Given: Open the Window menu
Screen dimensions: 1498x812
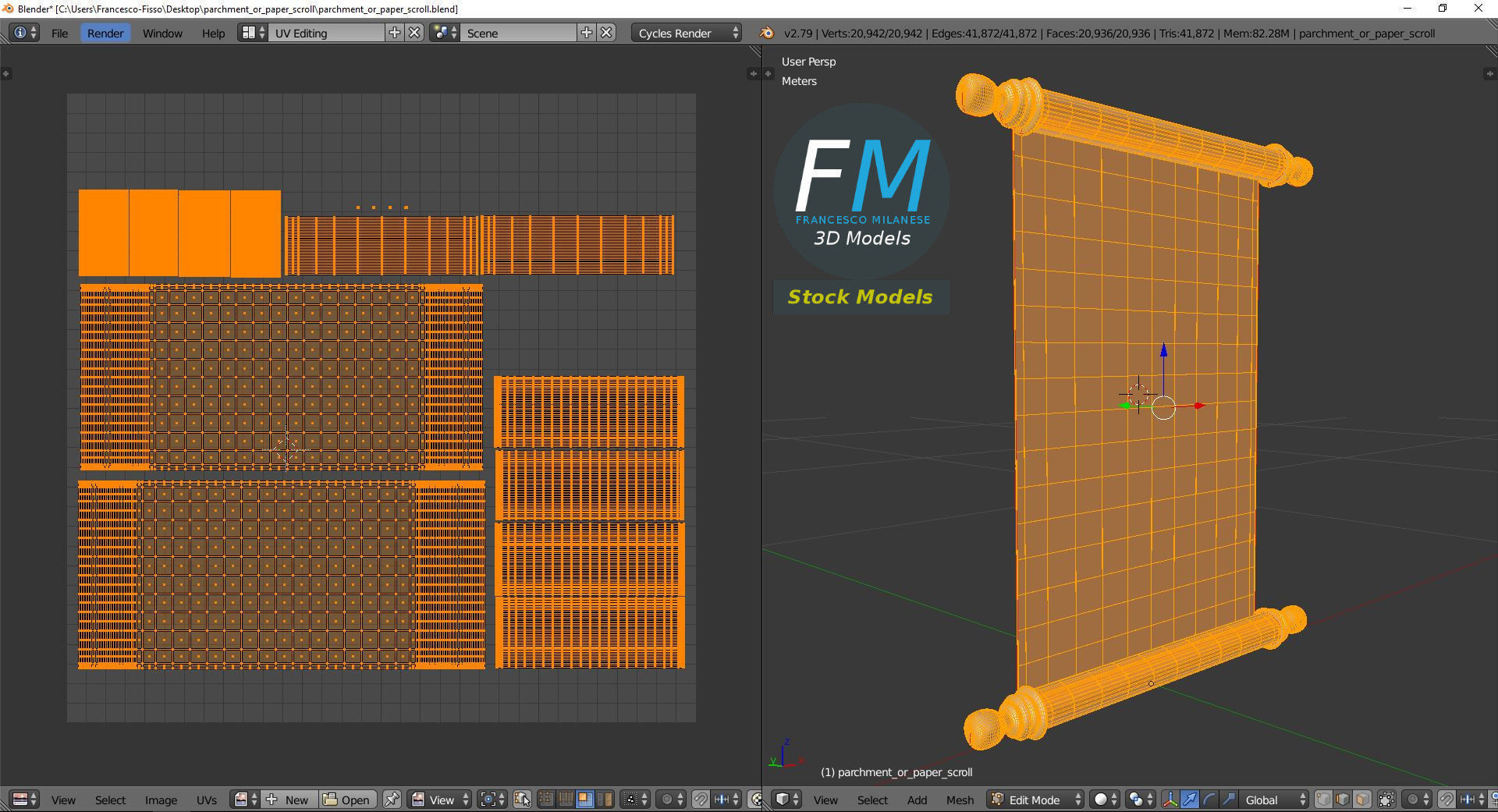Looking at the screenshot, I should tap(162, 33).
